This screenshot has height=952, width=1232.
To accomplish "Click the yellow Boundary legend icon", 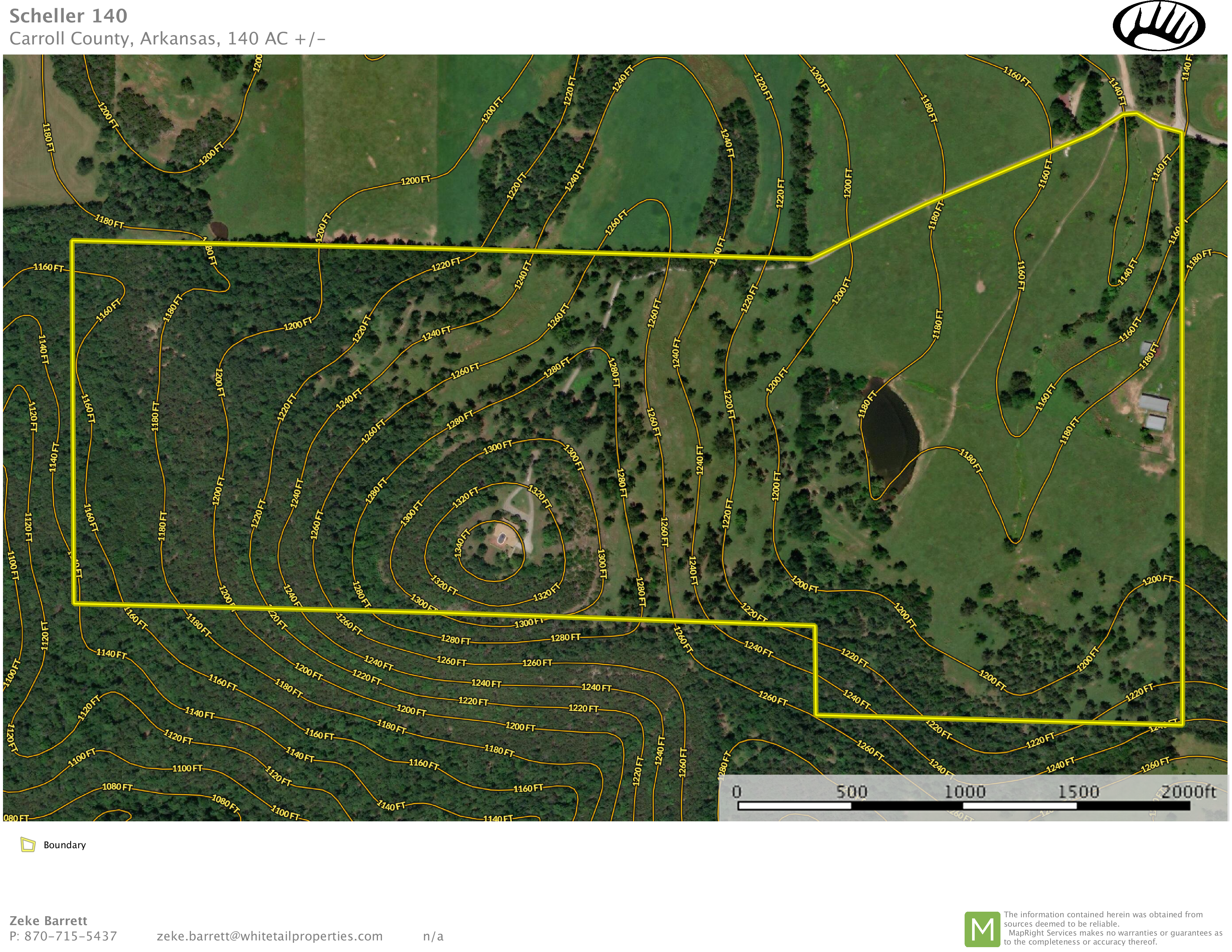I will click(x=28, y=844).
